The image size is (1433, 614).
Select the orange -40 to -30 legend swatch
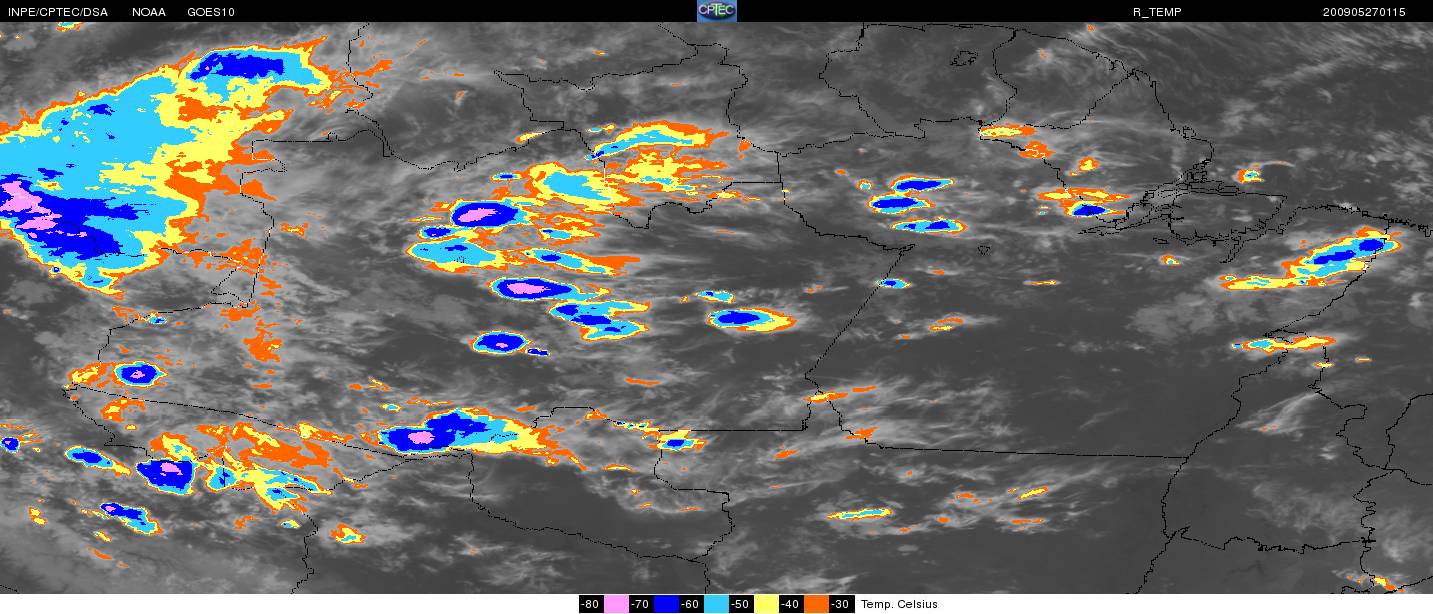click(816, 604)
